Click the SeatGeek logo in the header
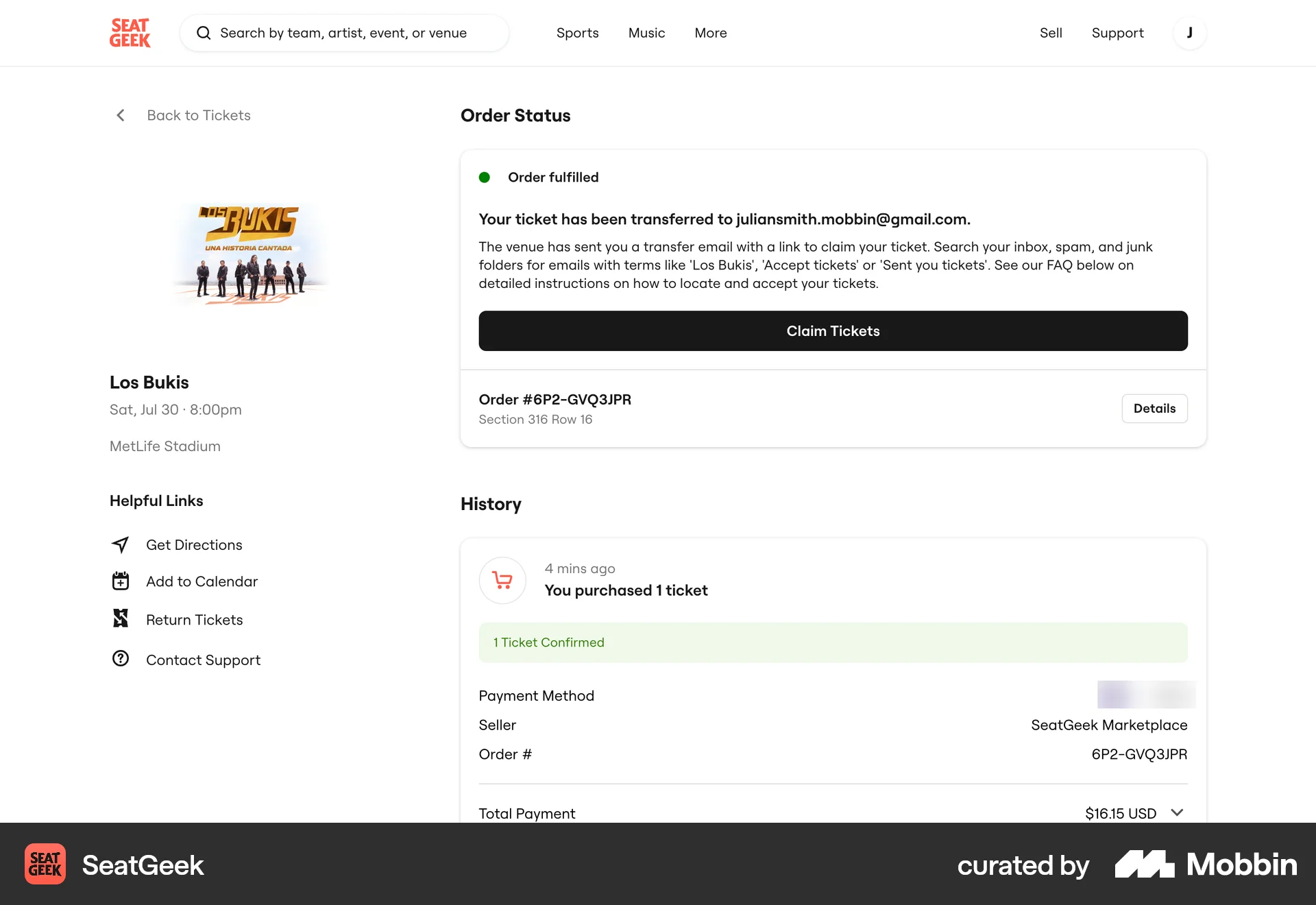1316x905 pixels. (x=130, y=32)
